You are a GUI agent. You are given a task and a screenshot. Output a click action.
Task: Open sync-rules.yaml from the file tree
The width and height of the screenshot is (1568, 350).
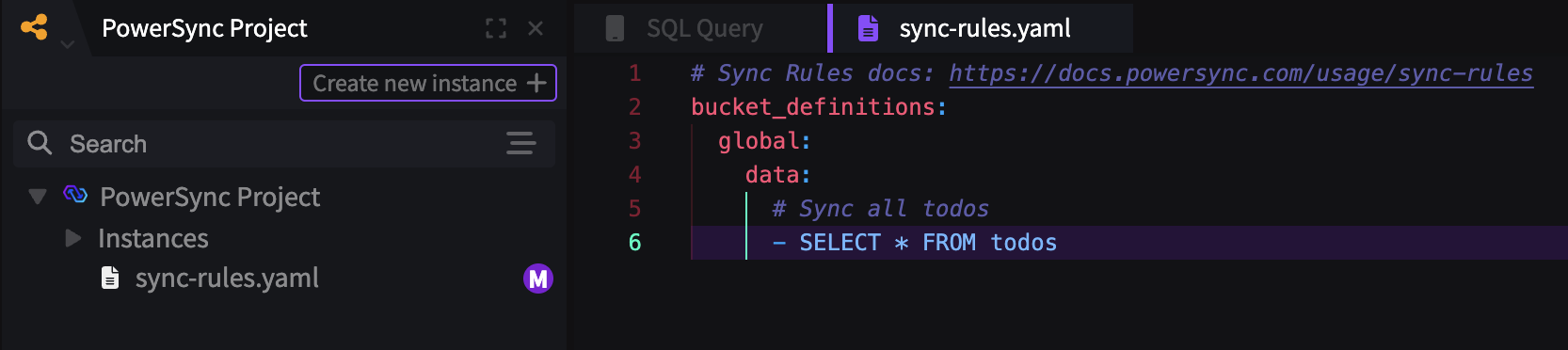(x=227, y=278)
